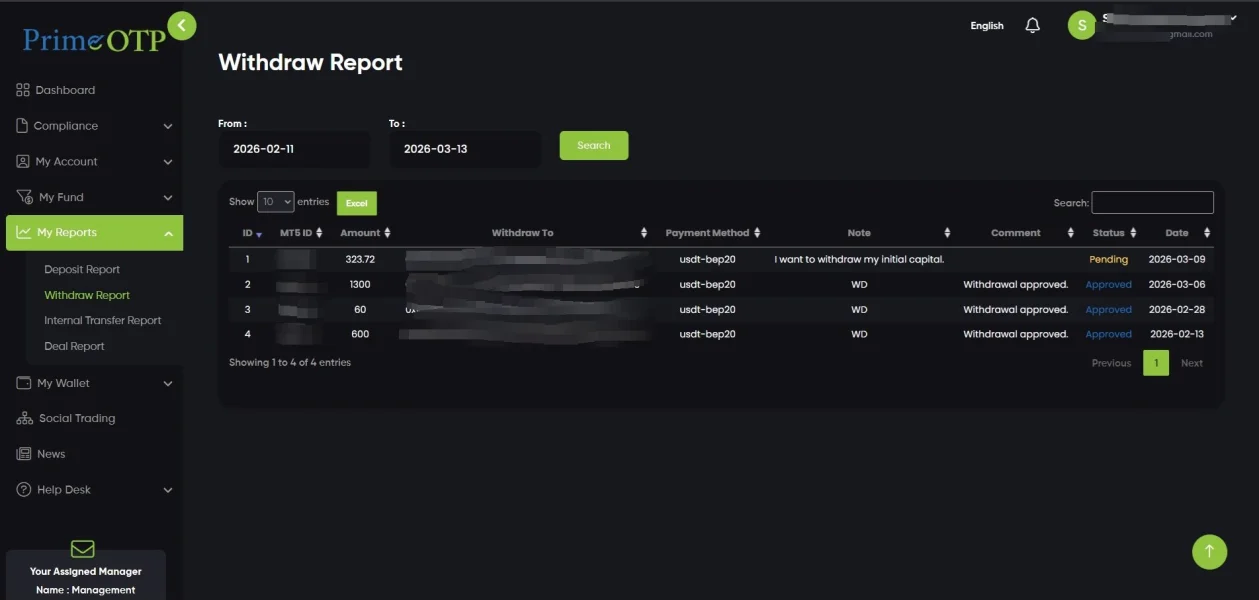Open the English language selector

[x=987, y=26]
